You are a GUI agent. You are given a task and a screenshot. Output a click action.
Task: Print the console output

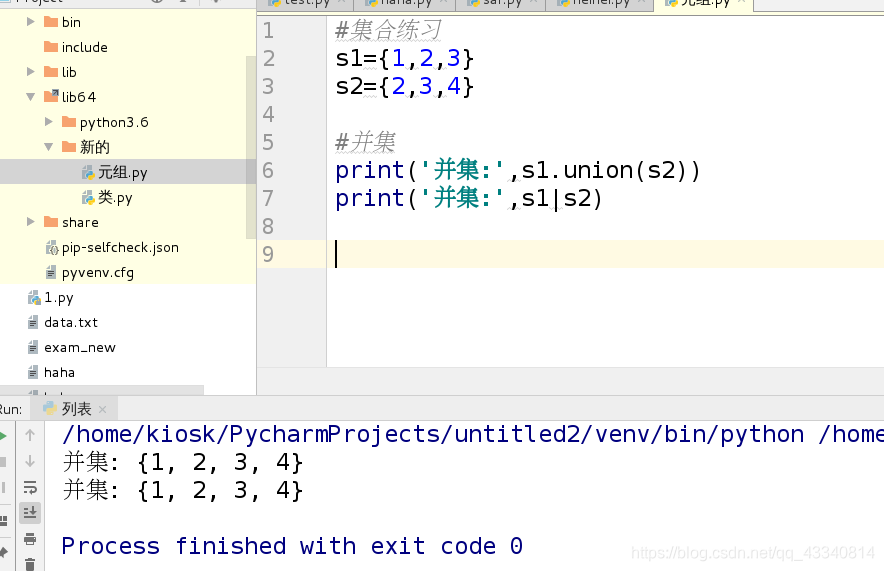pos(30,539)
